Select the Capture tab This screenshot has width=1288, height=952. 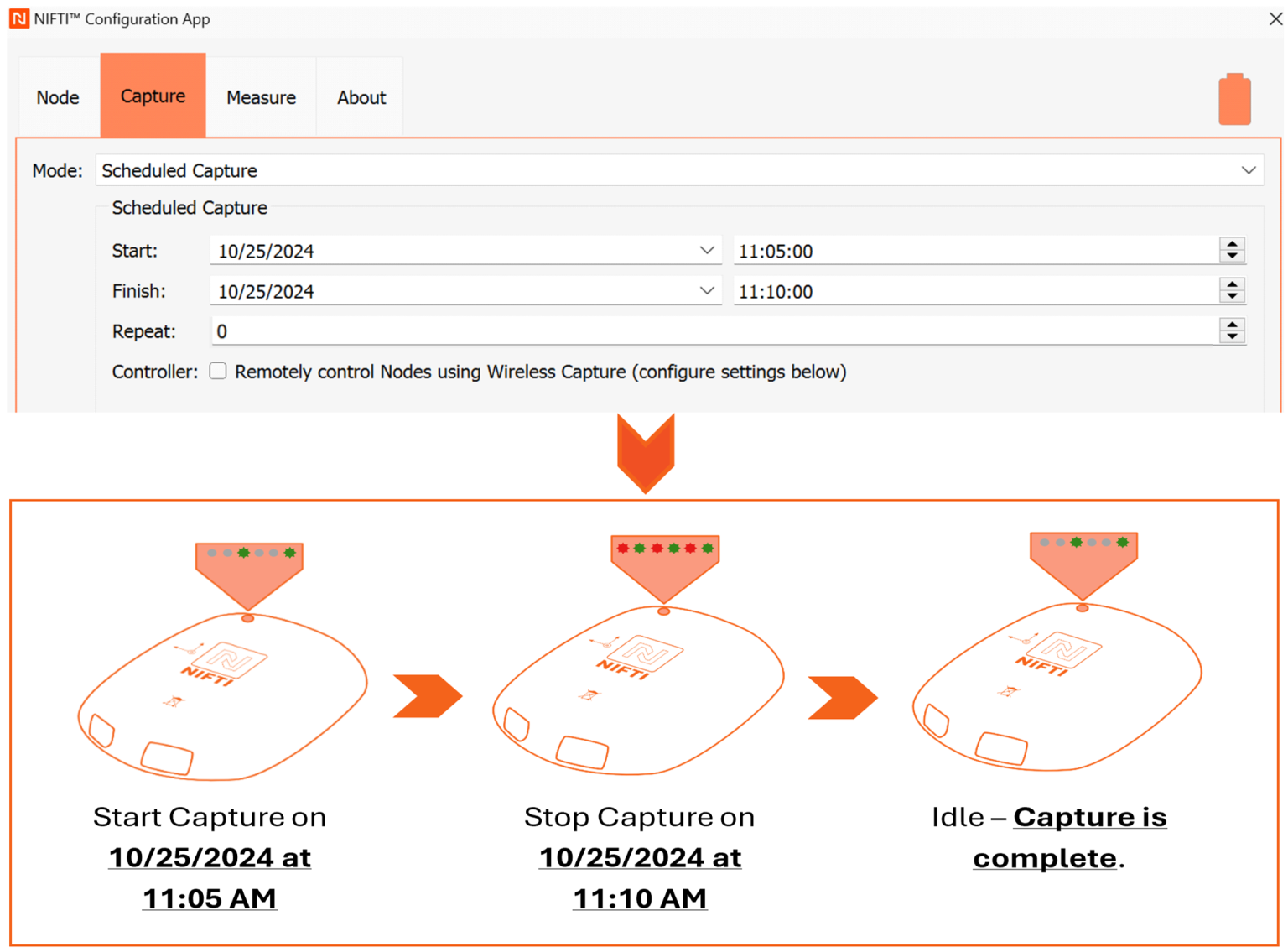click(x=153, y=96)
